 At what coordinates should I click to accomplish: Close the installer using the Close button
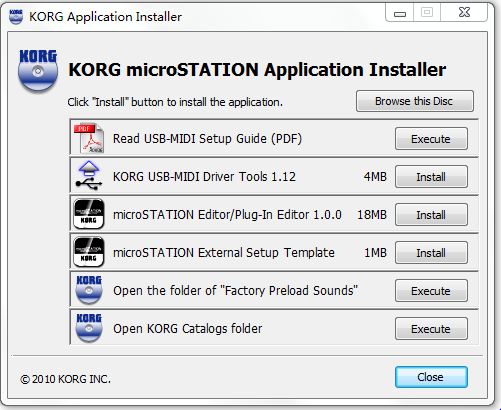coord(431,377)
